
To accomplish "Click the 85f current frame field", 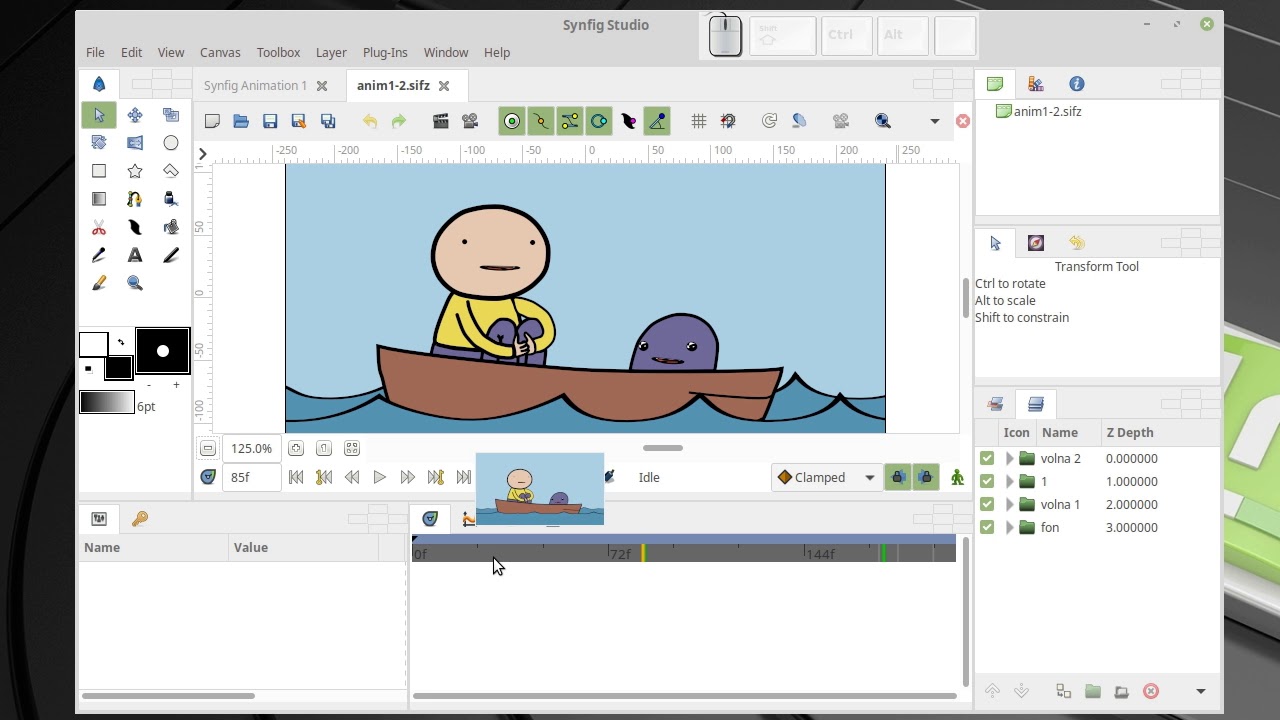I will tap(250, 478).
